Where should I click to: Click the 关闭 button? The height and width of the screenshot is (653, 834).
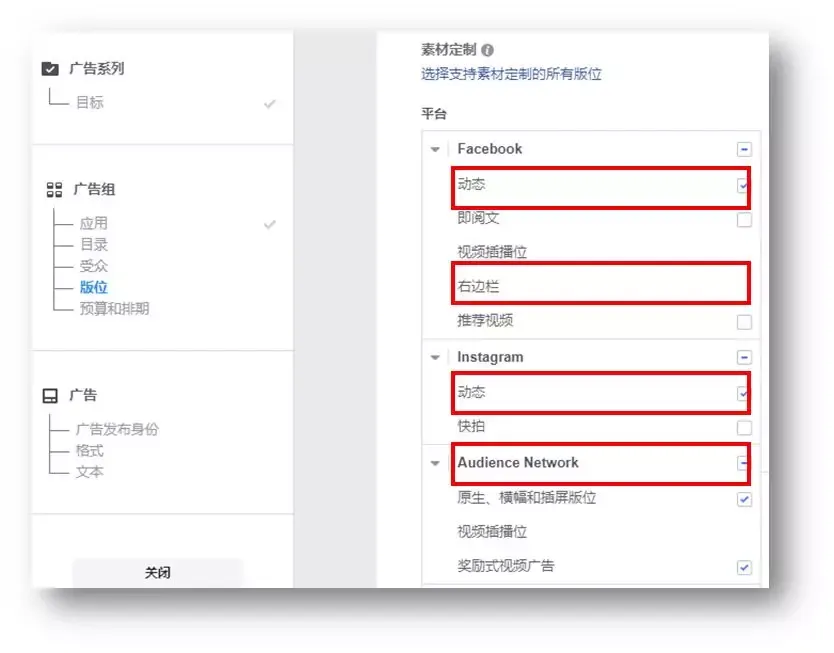158,572
